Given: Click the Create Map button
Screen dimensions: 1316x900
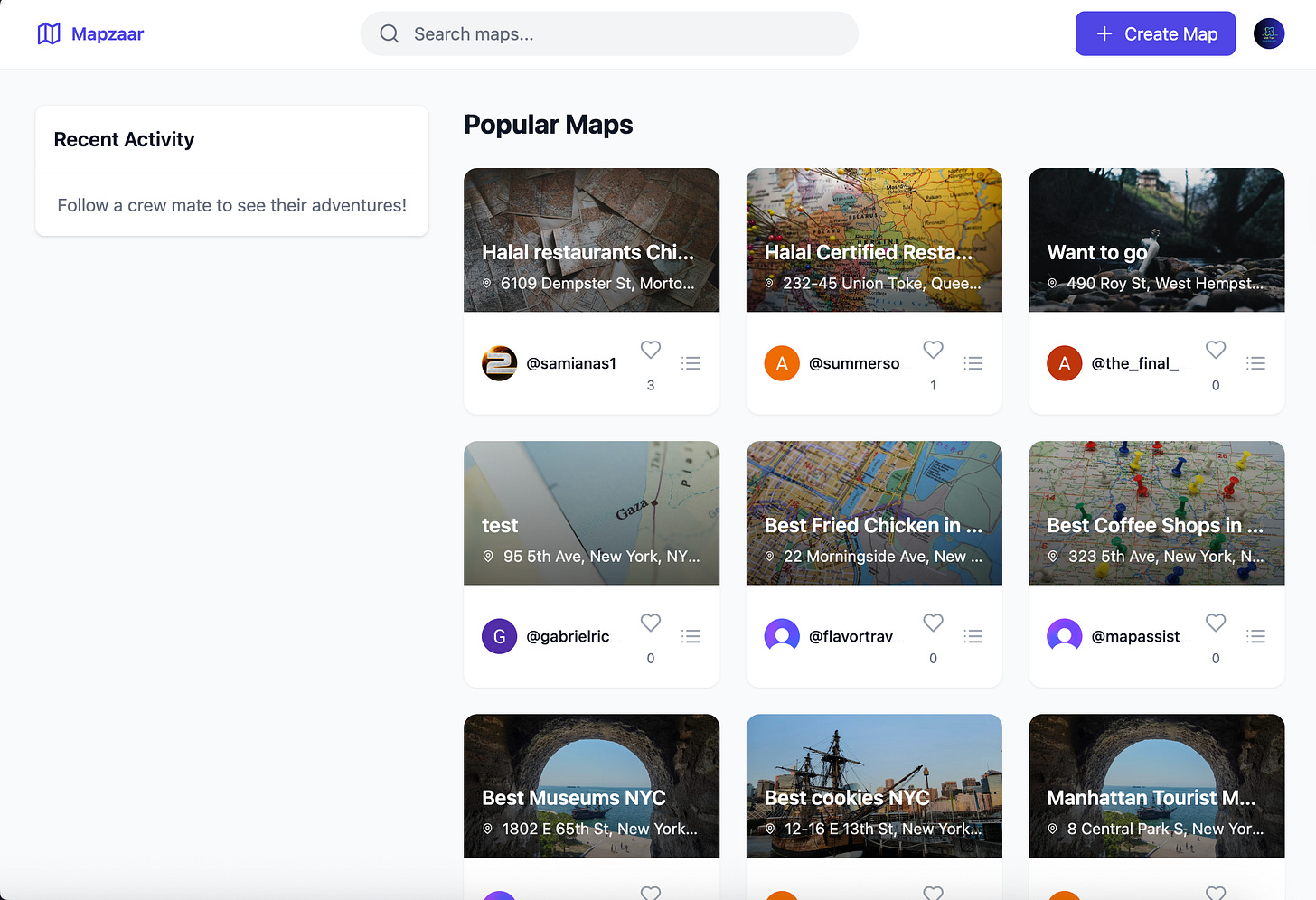Looking at the screenshot, I should click(x=1155, y=34).
